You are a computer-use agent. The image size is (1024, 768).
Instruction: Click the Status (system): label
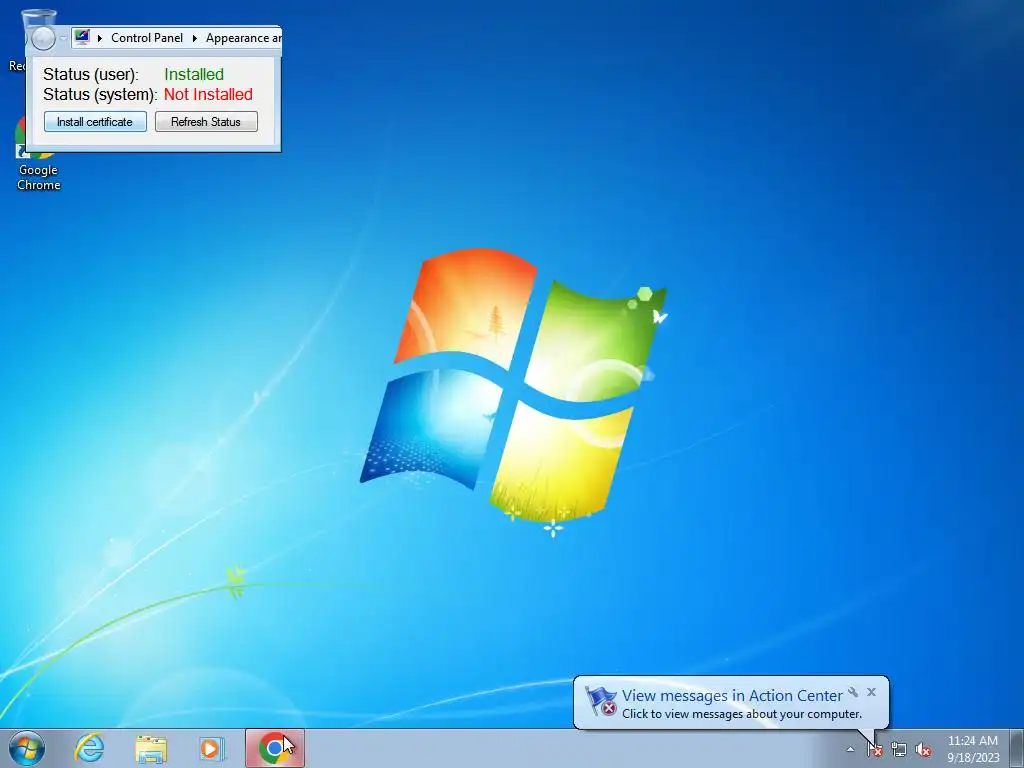coord(100,95)
